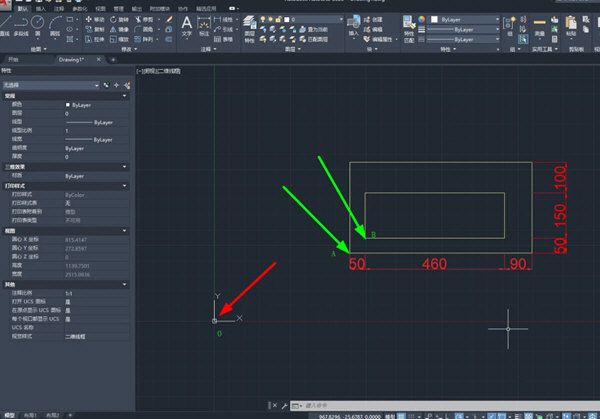This screenshot has height=419, width=600.
Task: Expand the Annotation (注释) panel flyout
Action: pos(208,49)
